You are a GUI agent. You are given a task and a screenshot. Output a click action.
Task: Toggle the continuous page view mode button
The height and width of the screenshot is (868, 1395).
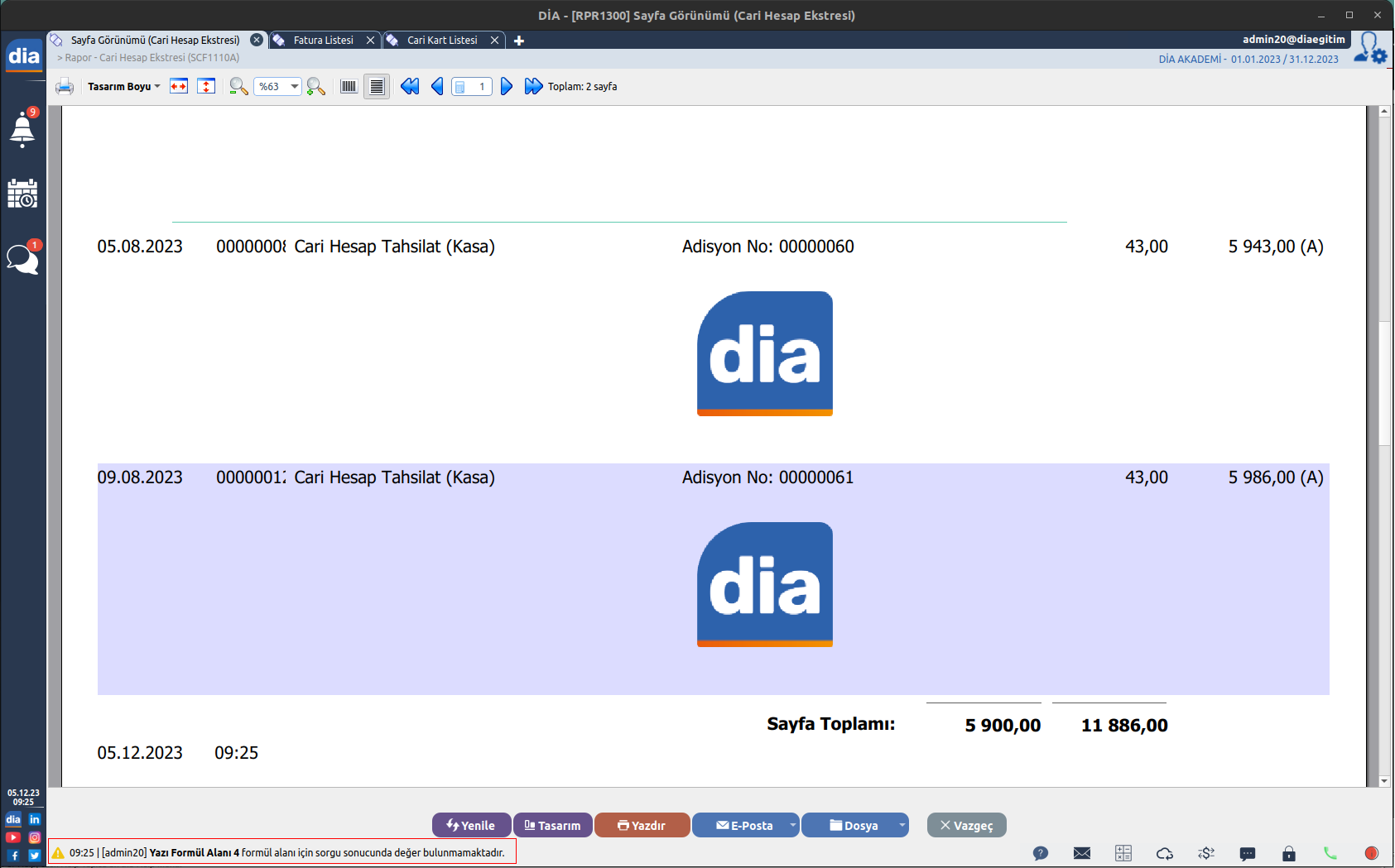377,87
